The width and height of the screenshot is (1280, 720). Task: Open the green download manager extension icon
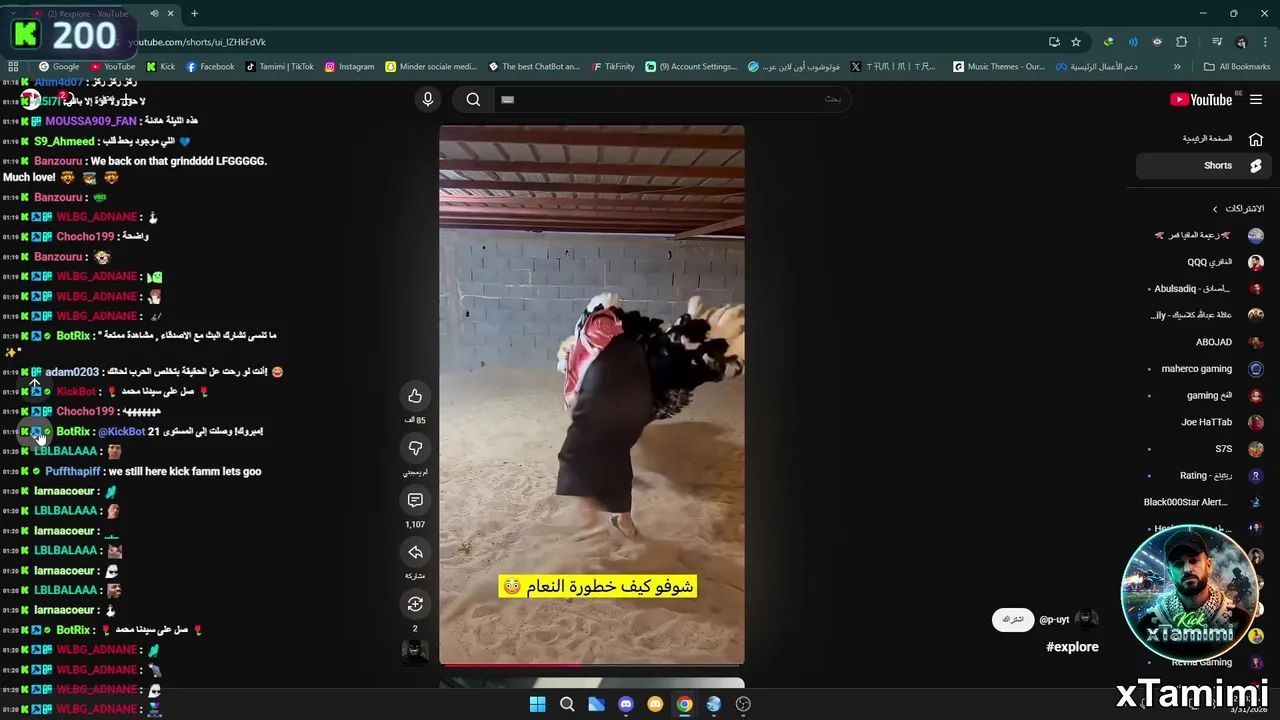point(1108,42)
